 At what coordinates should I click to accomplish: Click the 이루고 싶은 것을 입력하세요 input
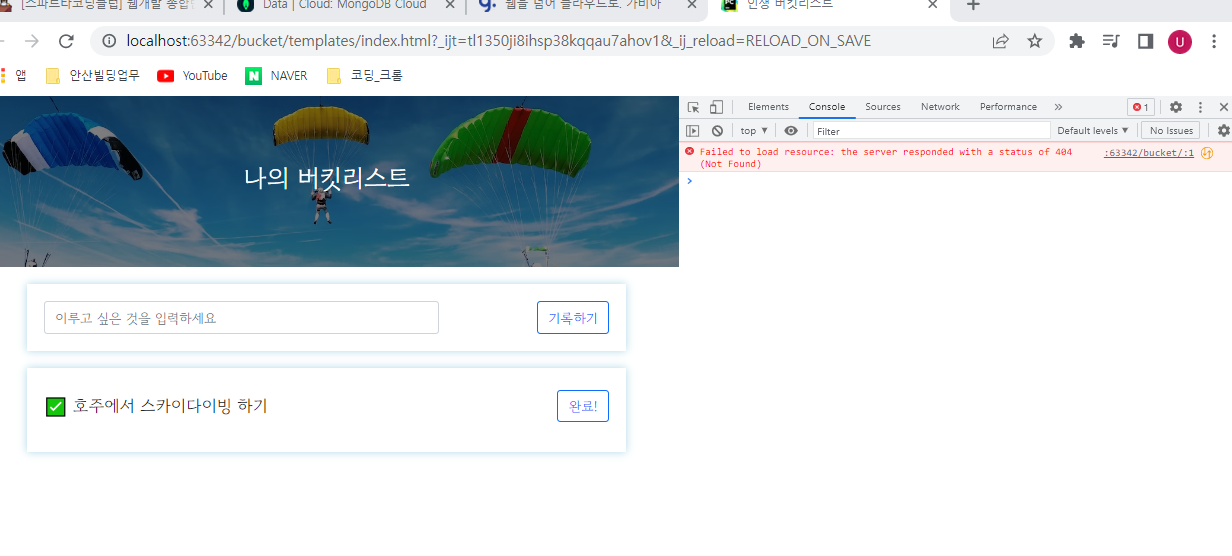(241, 318)
